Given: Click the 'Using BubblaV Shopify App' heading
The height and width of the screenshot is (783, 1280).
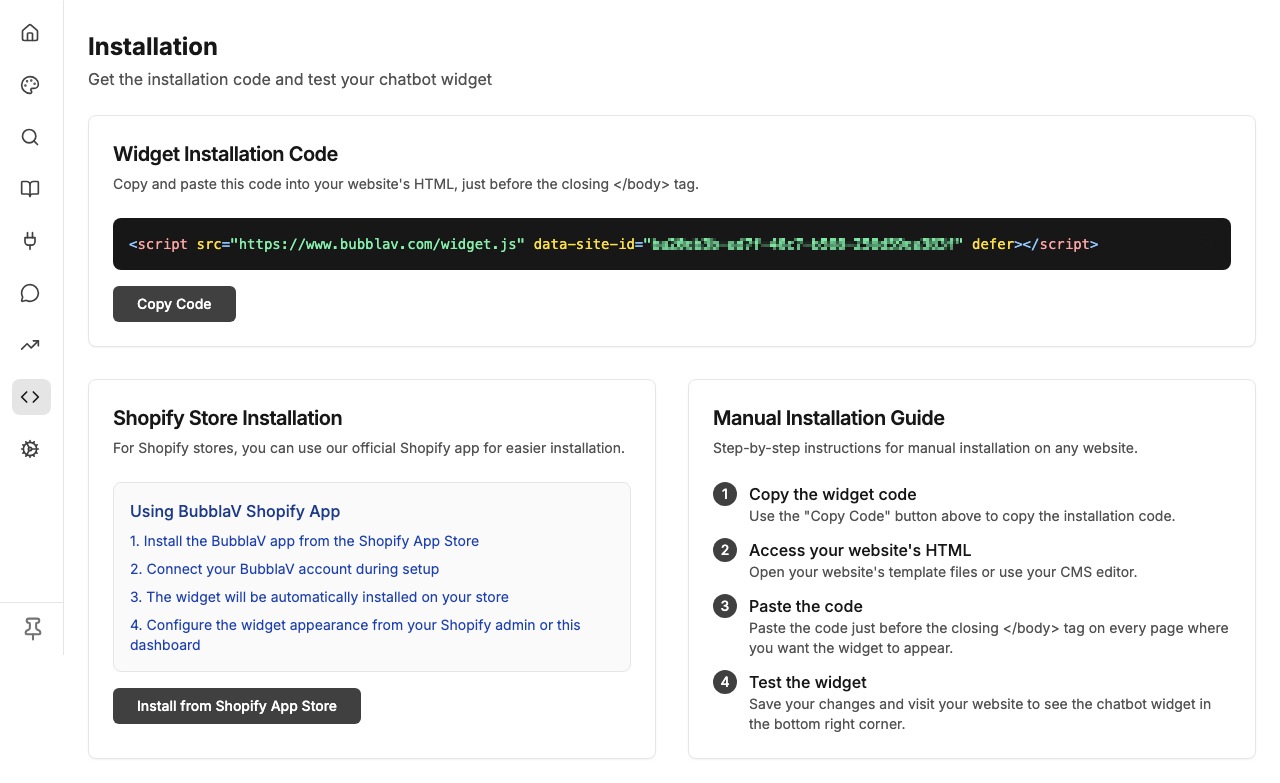Looking at the screenshot, I should (235, 511).
